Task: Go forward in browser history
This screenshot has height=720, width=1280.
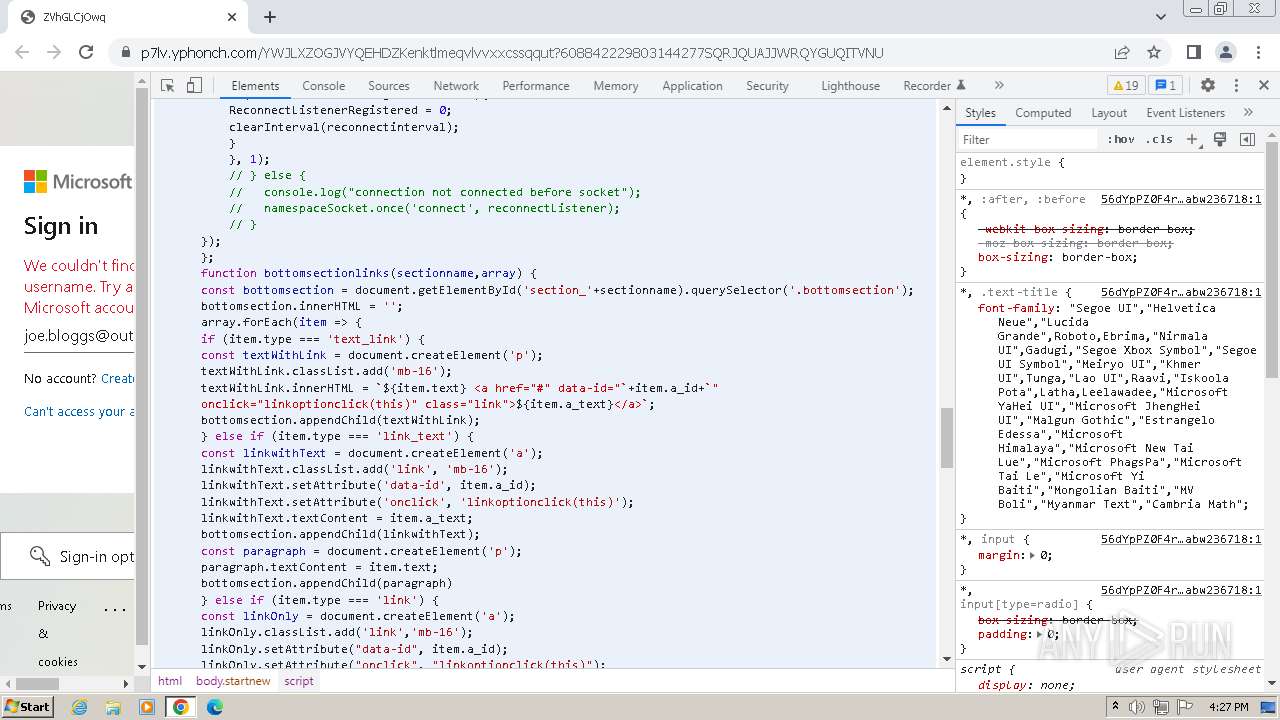Action: 54,53
